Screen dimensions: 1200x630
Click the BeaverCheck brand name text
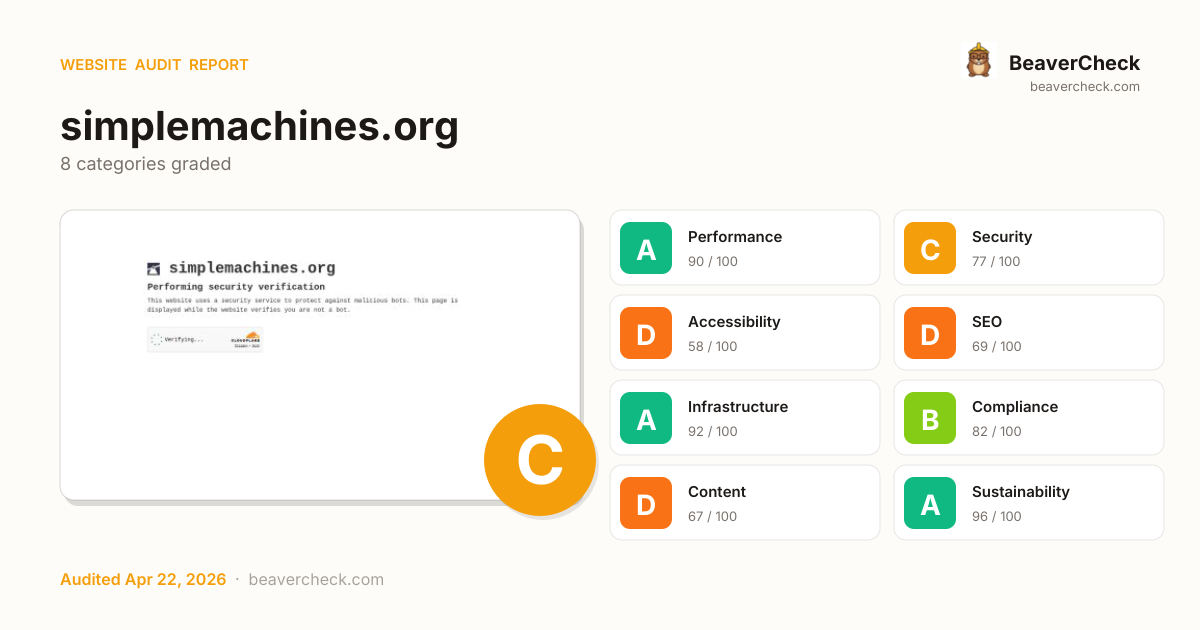coord(1074,63)
